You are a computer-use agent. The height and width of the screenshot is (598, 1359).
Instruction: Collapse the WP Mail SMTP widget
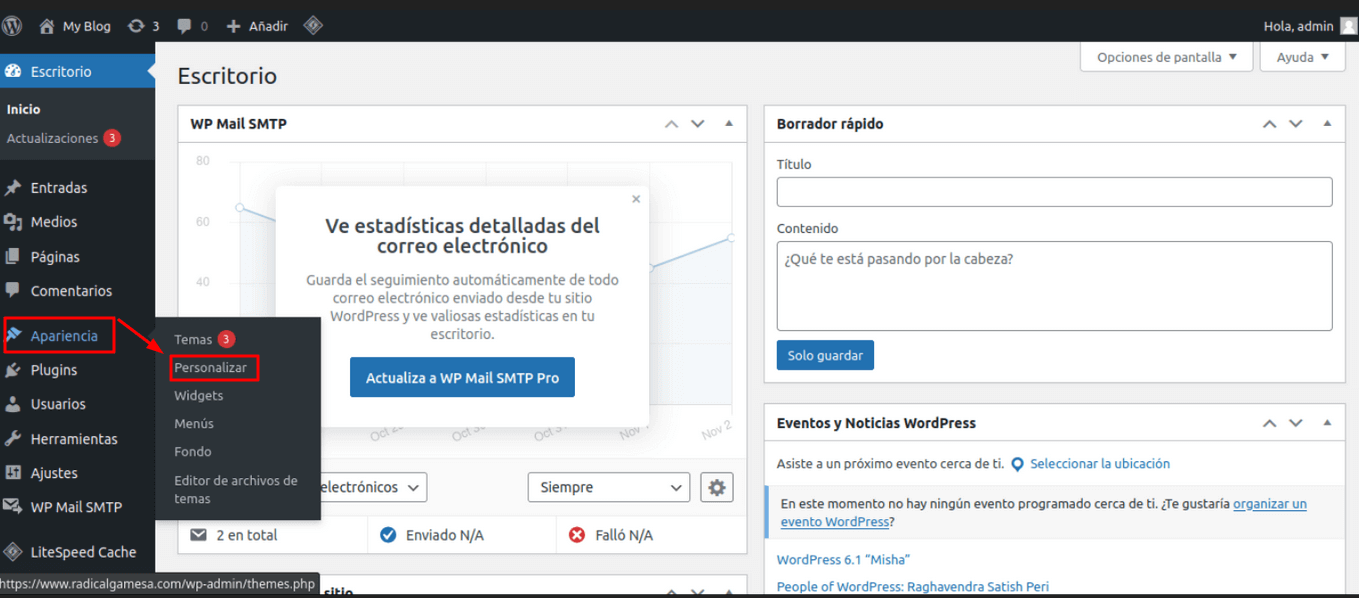(x=729, y=124)
